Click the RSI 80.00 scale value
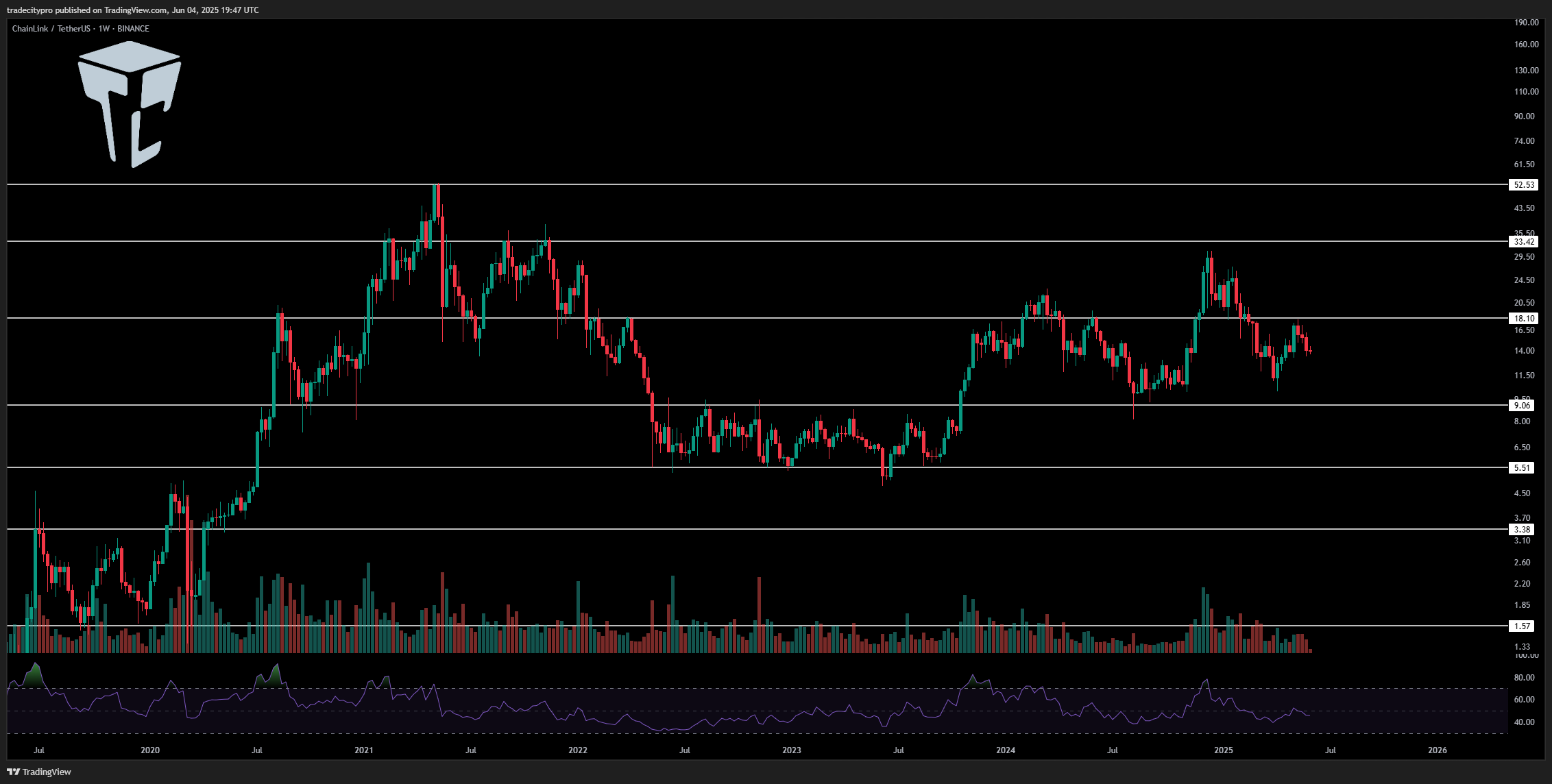The image size is (1552, 784). pos(1525,678)
